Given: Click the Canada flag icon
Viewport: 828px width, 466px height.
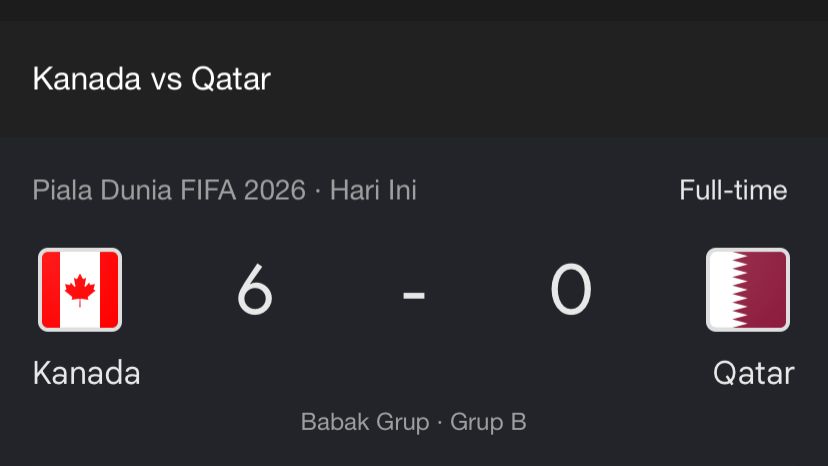Looking at the screenshot, I should pyautogui.click(x=80, y=290).
